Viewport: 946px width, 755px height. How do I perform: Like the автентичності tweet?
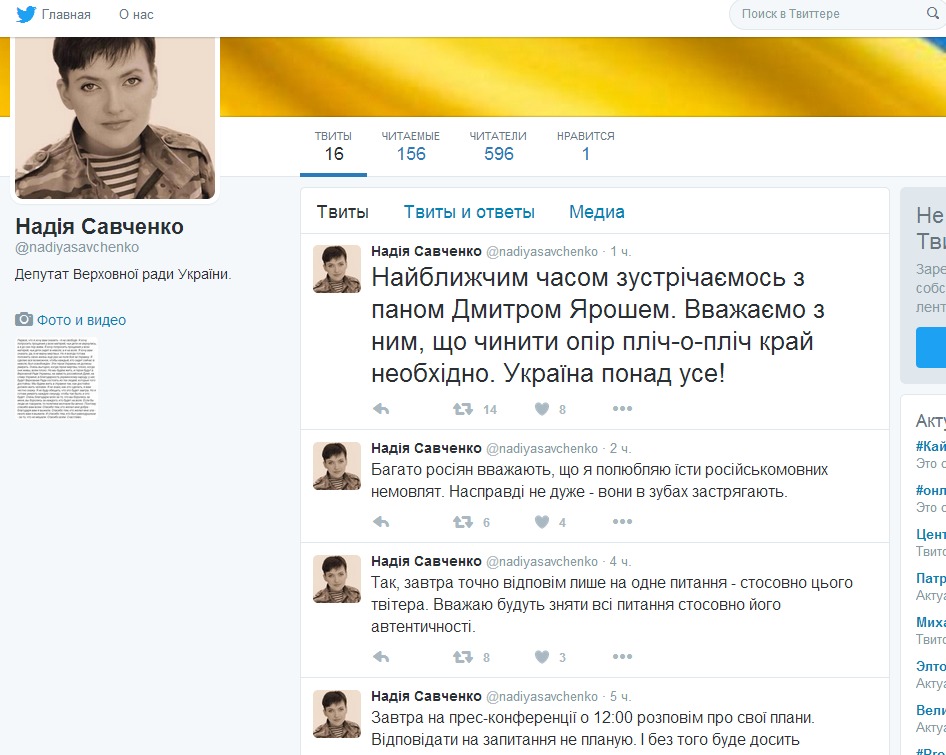click(x=542, y=657)
